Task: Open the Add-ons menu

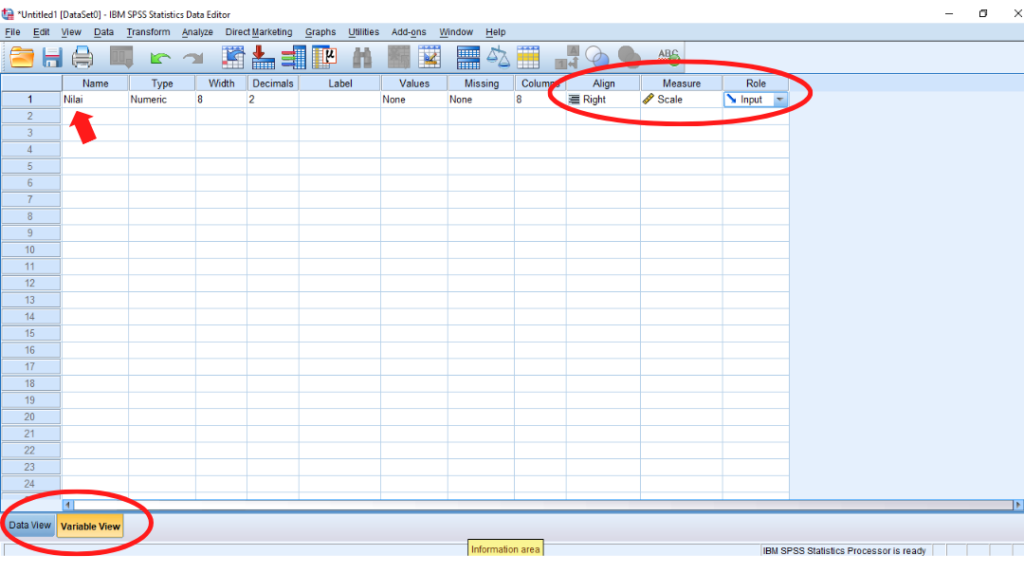Action: click(x=409, y=32)
